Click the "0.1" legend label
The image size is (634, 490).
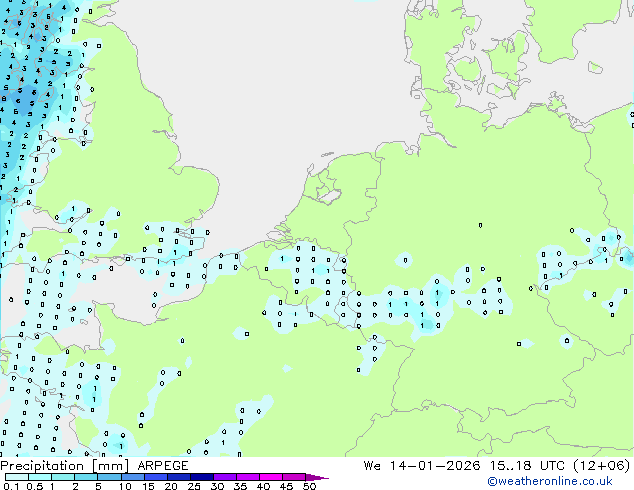(11, 486)
